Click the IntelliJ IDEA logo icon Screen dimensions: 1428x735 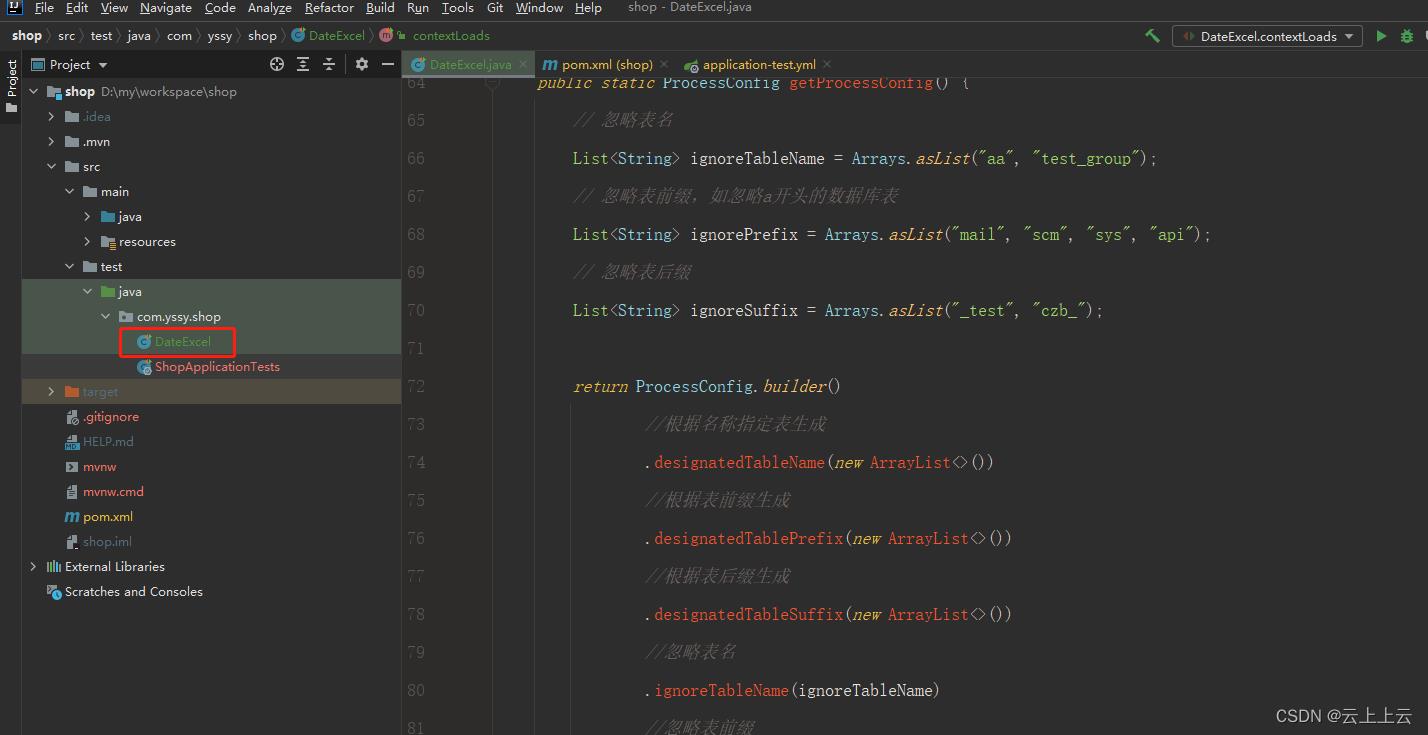tap(14, 7)
